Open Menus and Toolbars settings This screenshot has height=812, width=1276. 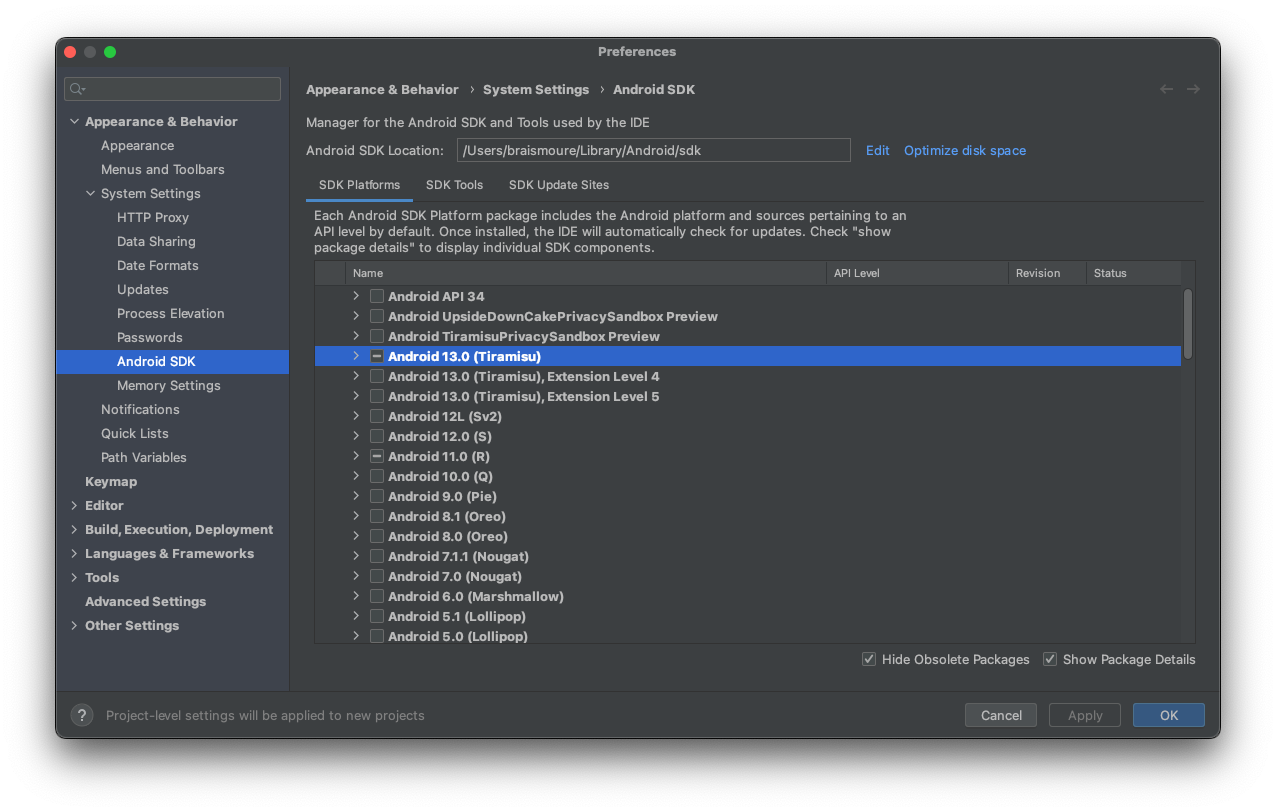162,169
